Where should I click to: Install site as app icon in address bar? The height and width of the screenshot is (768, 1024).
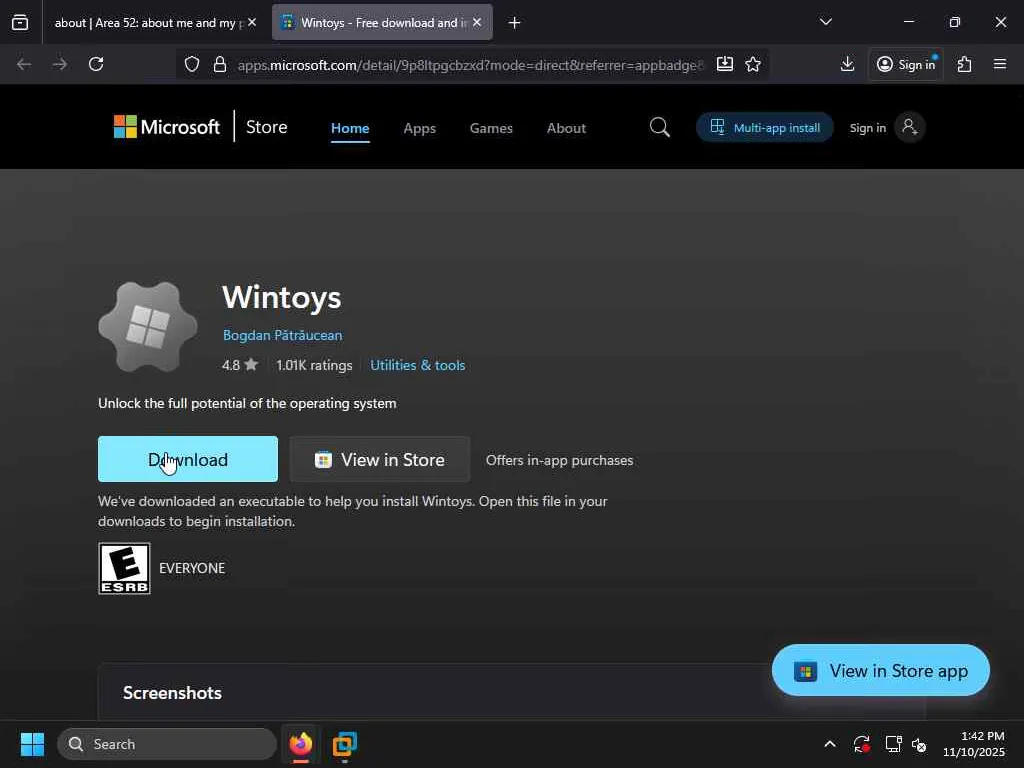[724, 64]
